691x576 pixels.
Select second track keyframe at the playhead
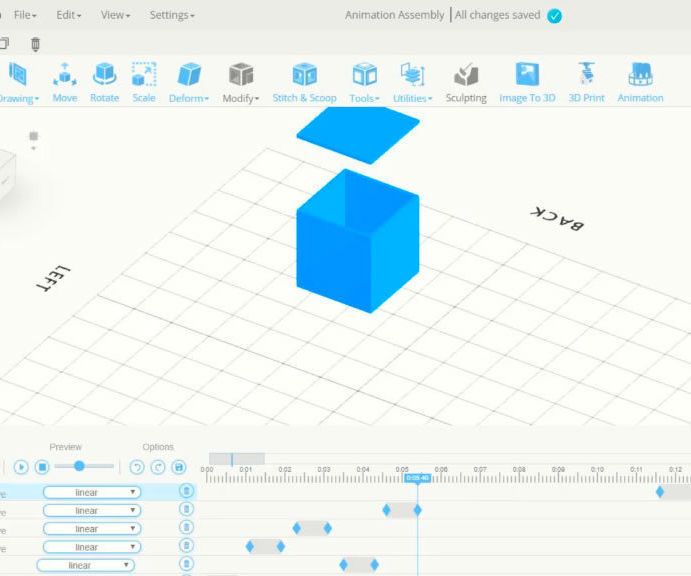[418, 510]
